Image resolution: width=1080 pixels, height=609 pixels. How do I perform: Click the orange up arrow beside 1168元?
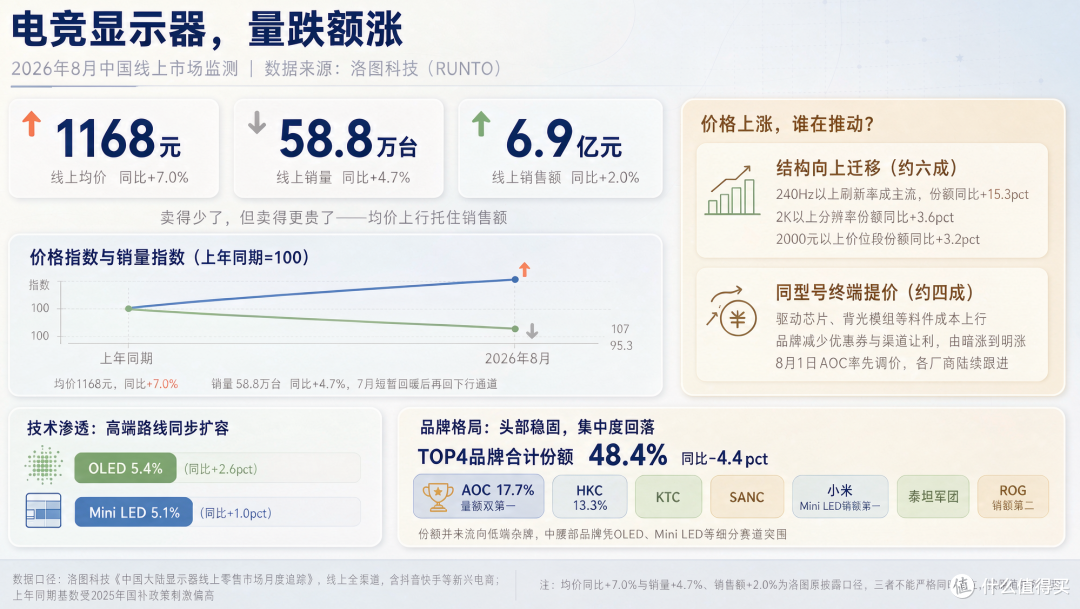31,124
